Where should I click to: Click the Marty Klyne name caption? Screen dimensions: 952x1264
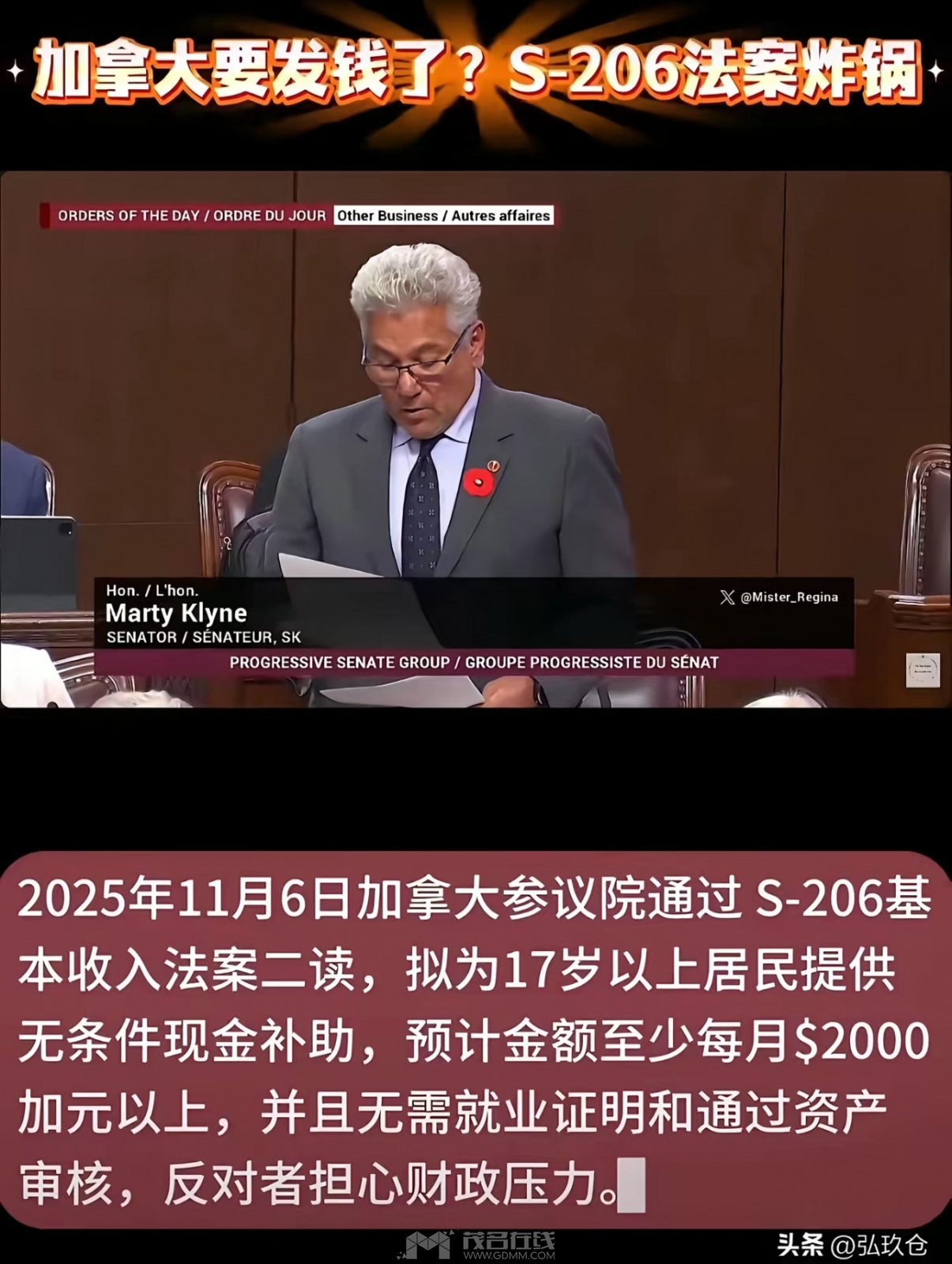point(176,613)
